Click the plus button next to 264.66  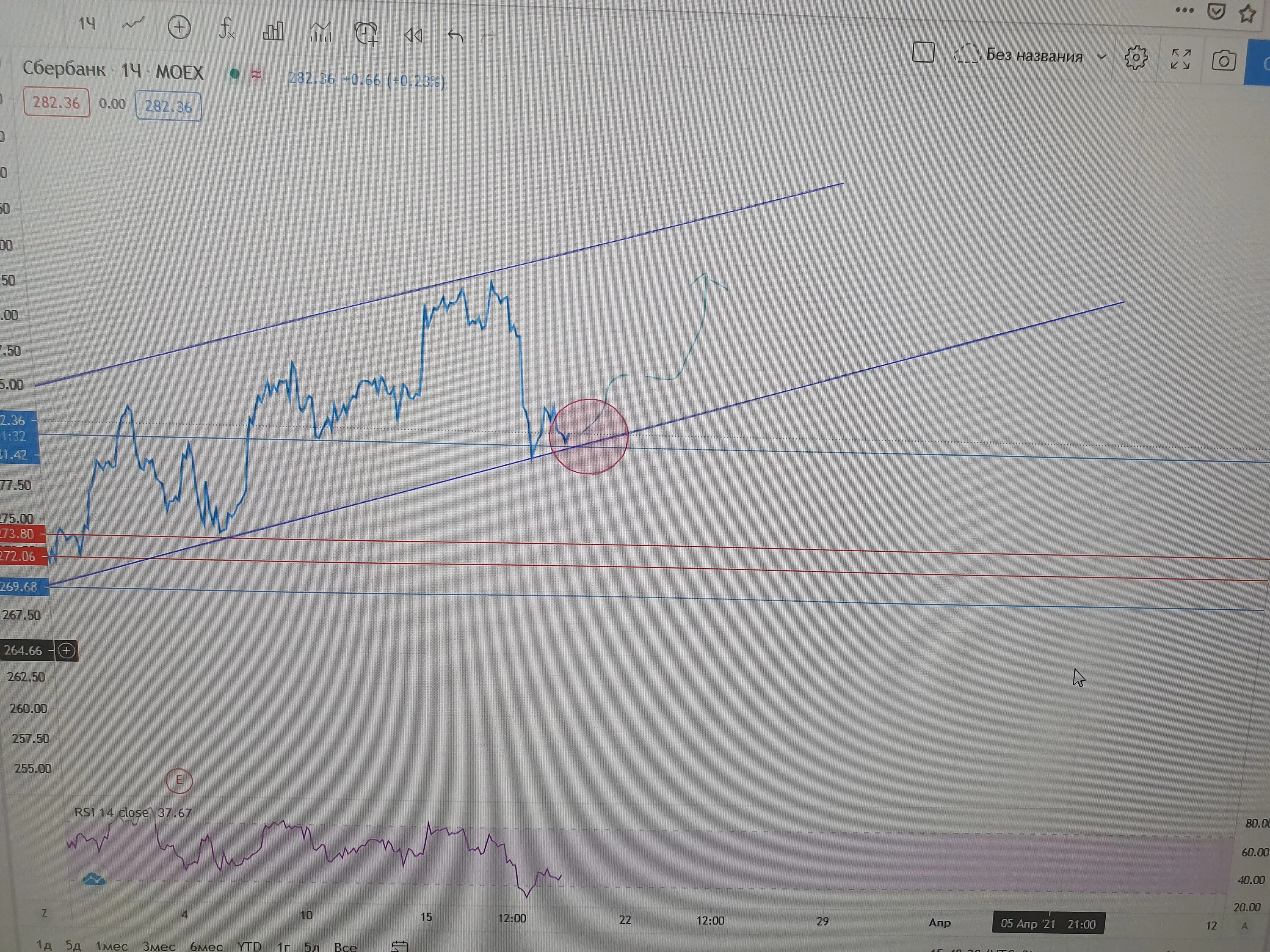66,650
